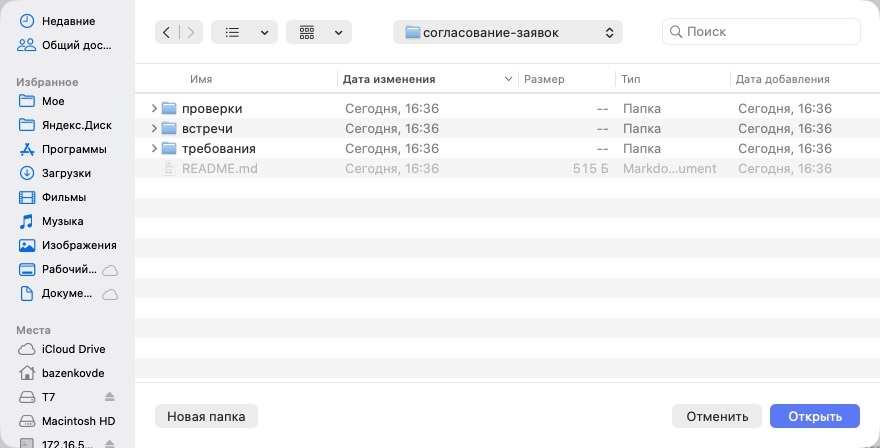Select Музыка in the sidebar
Screen dimensions: 880x448
click(65, 221)
